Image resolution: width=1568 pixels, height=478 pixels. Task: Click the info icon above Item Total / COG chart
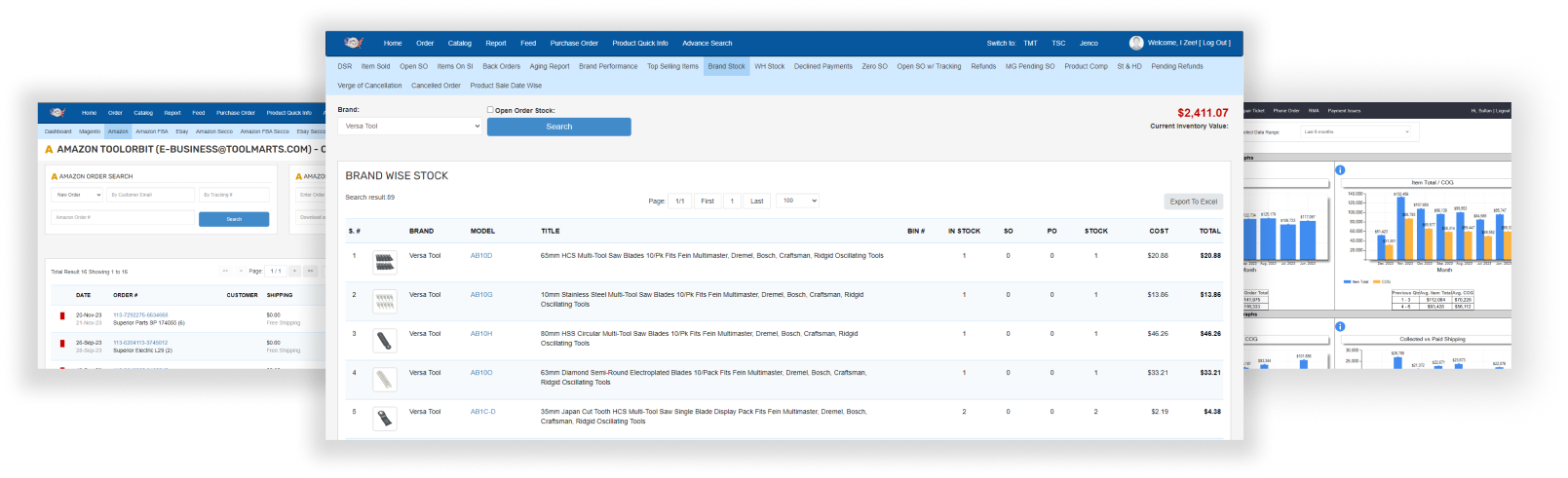(x=1340, y=170)
